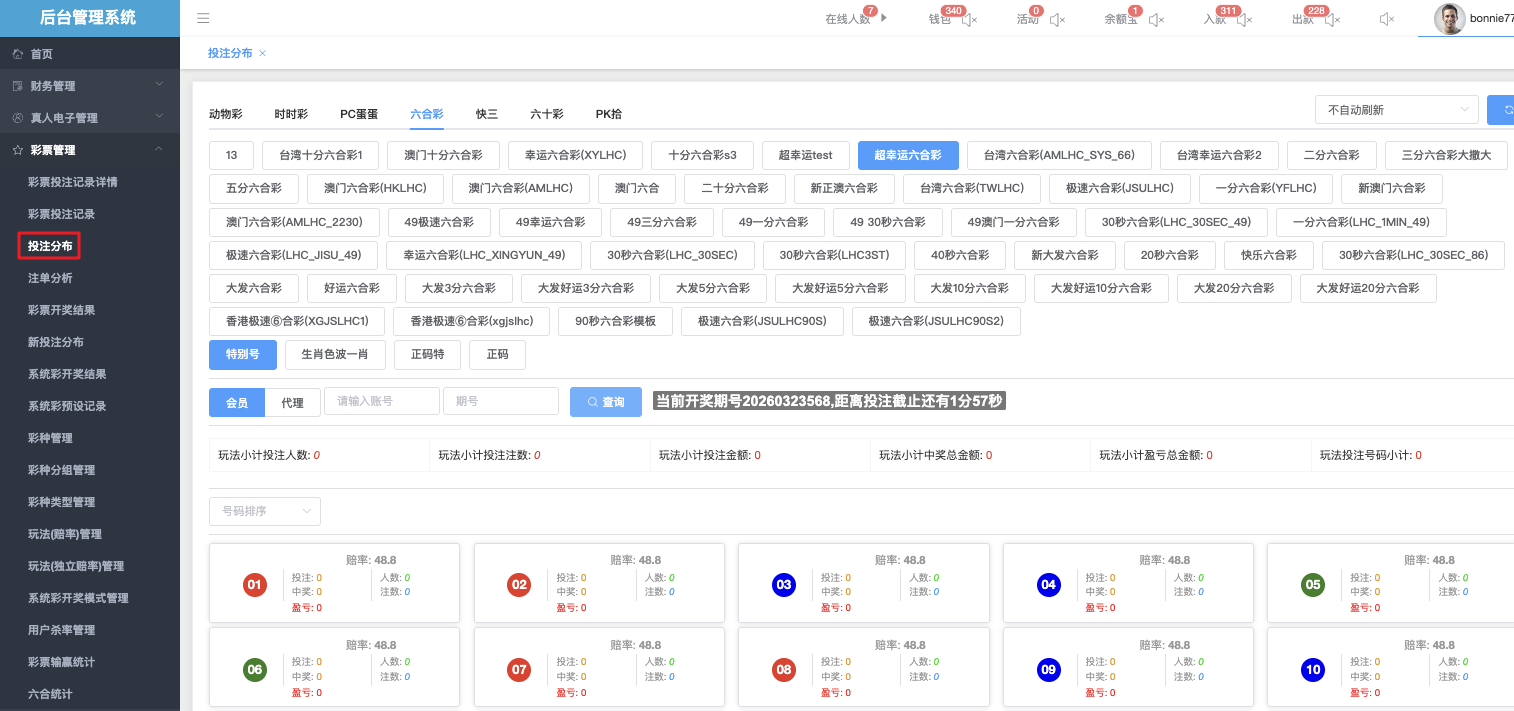Viewport: 1514px width, 711px height.
Task: Close the 投注分布 page tab
Action: click(262, 53)
